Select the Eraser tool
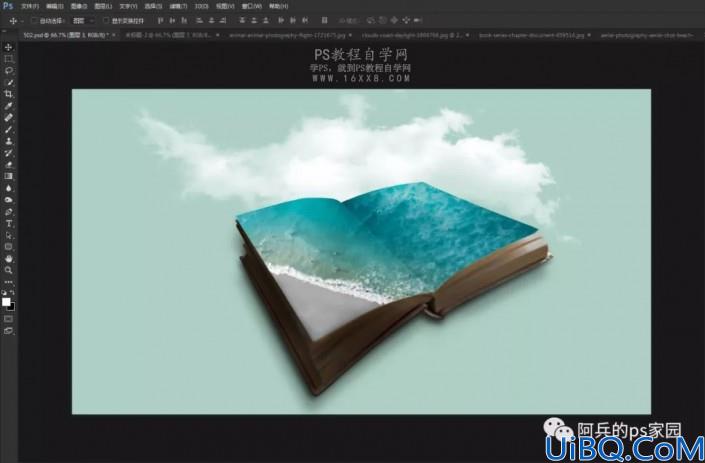Screen dimensions: 705x463 coord(8,165)
